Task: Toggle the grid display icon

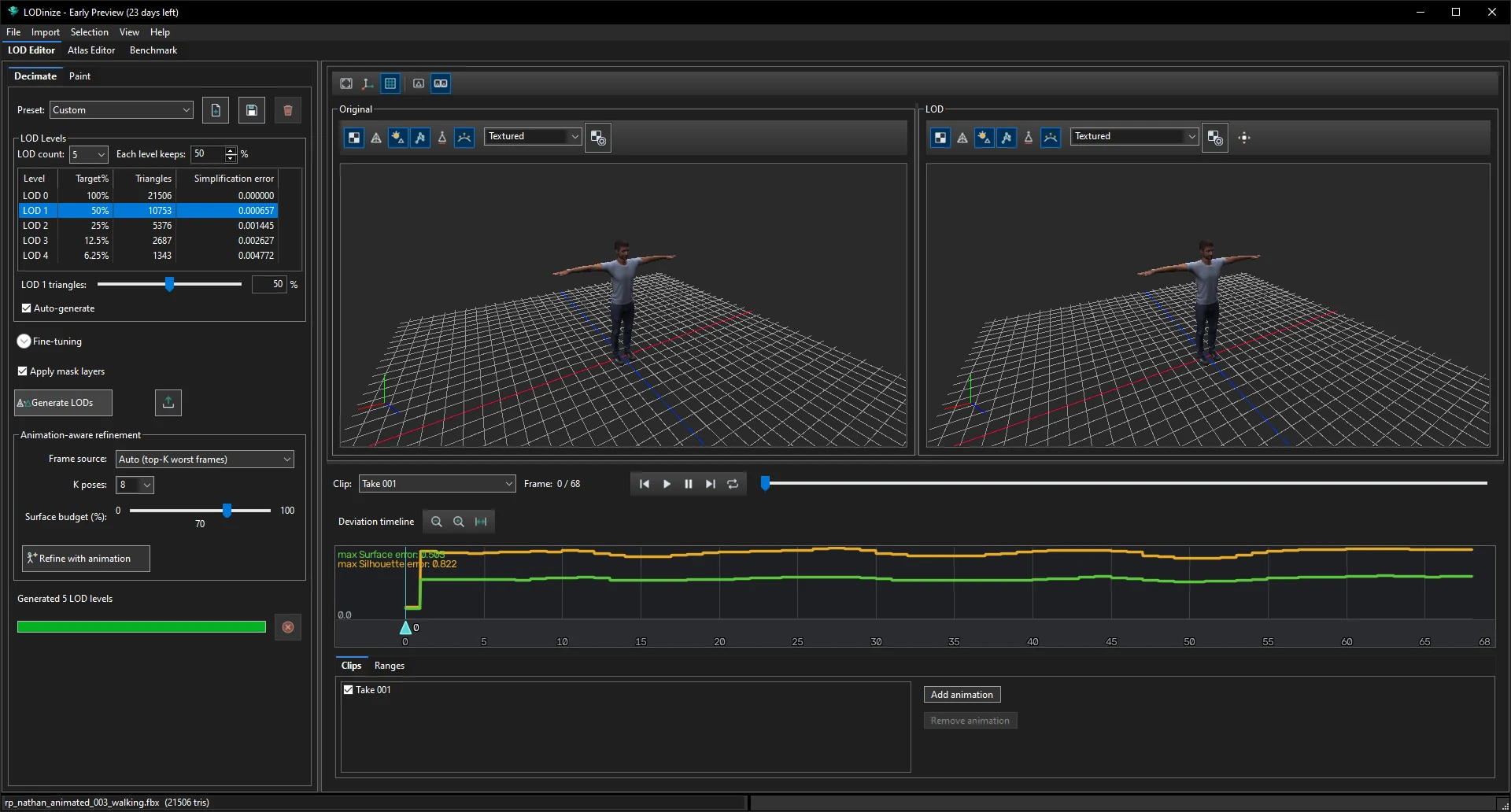Action: click(x=390, y=83)
